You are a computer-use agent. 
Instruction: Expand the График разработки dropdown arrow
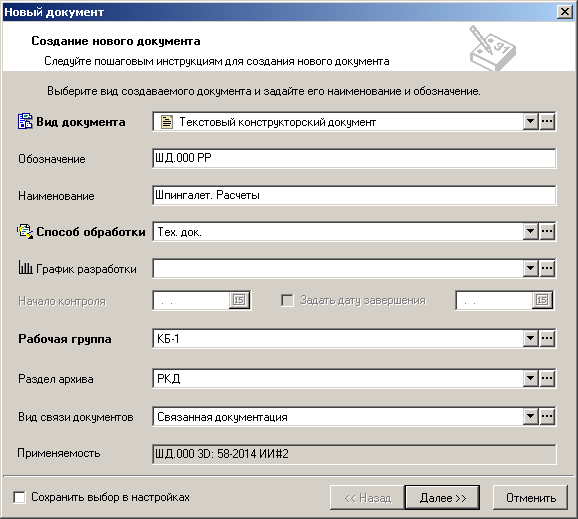[x=530, y=268]
